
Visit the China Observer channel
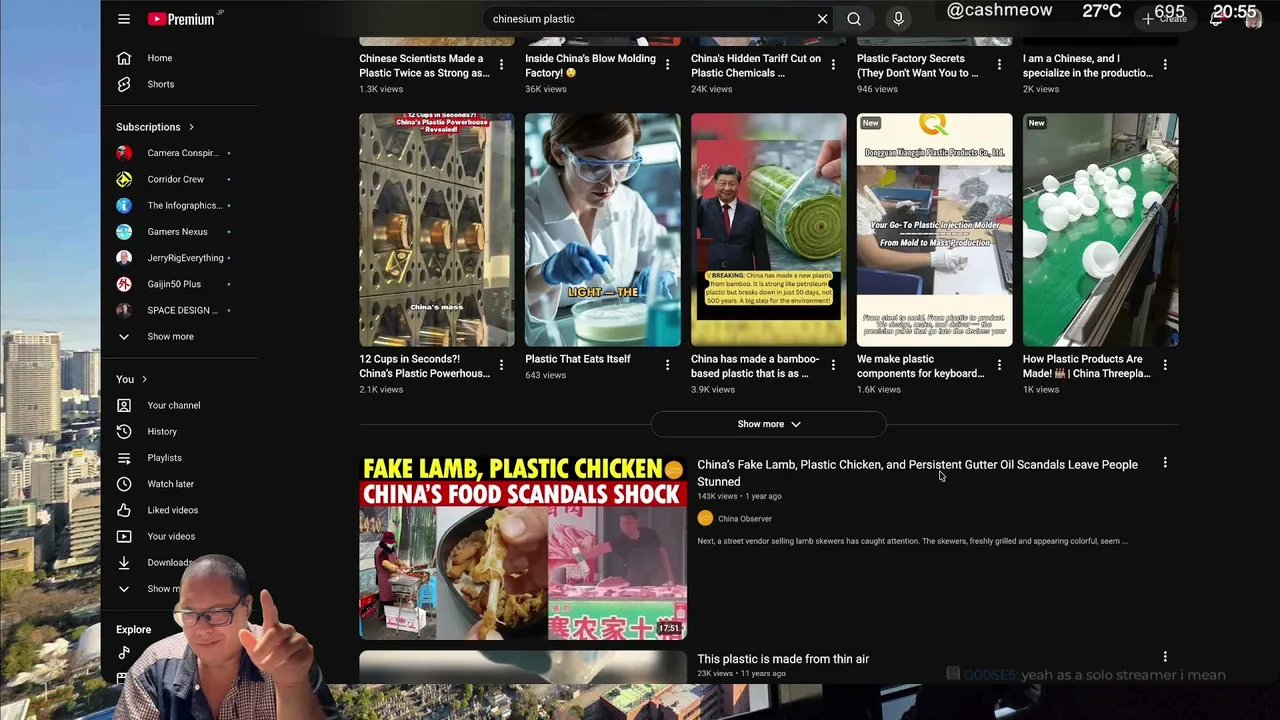(x=745, y=518)
